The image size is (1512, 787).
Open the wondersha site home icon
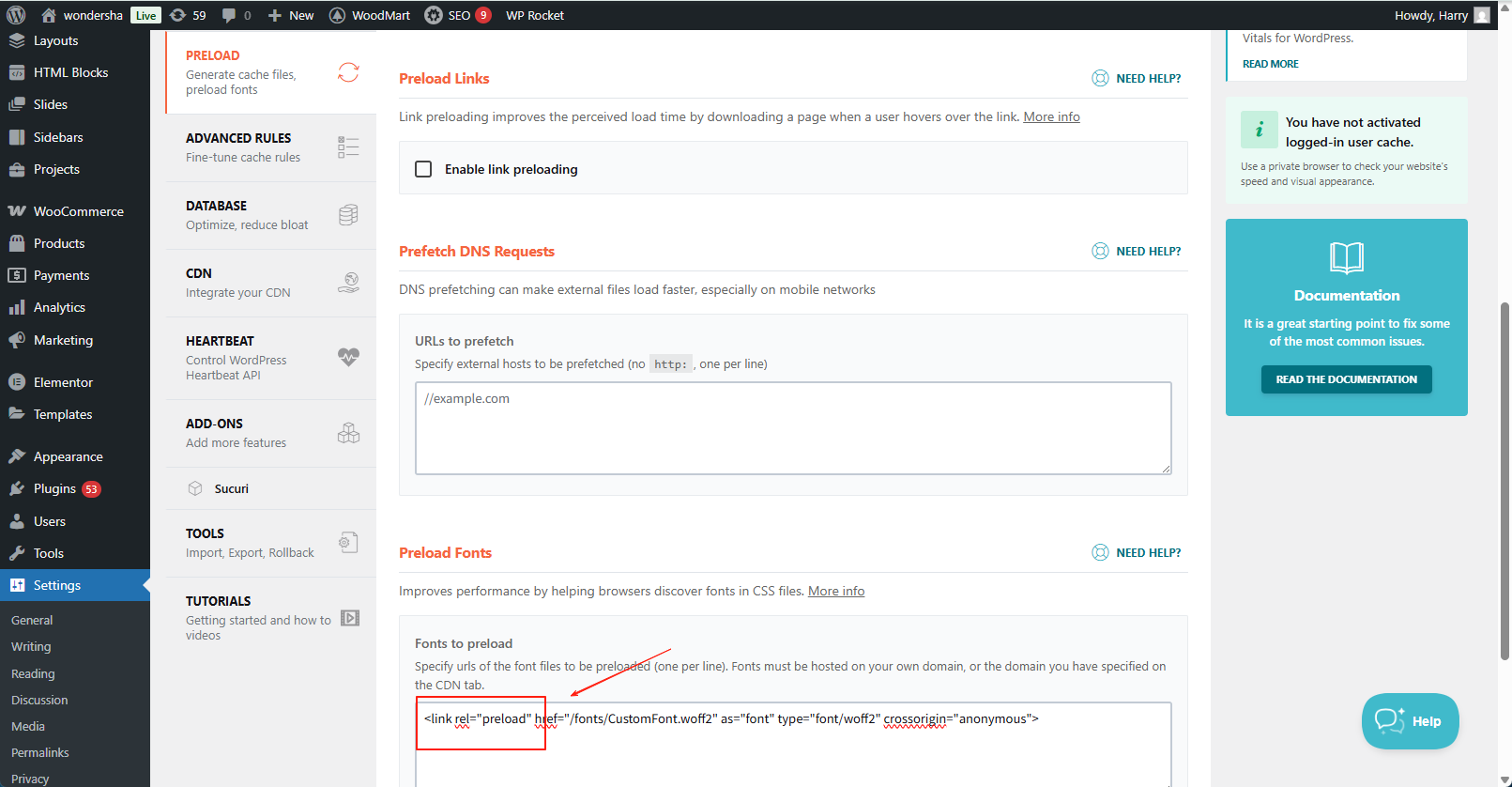(x=49, y=15)
